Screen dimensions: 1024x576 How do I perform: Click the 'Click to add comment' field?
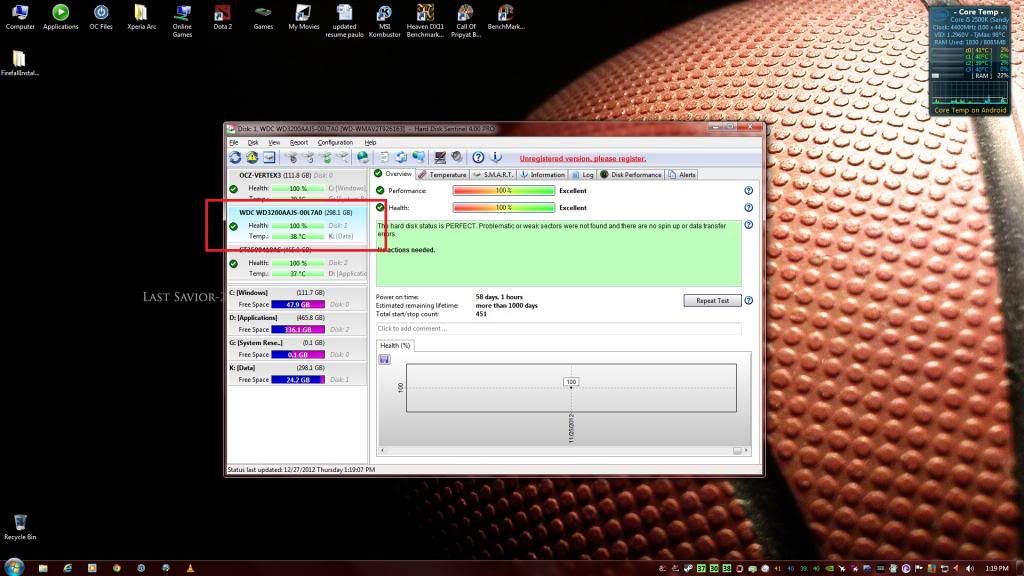558,328
